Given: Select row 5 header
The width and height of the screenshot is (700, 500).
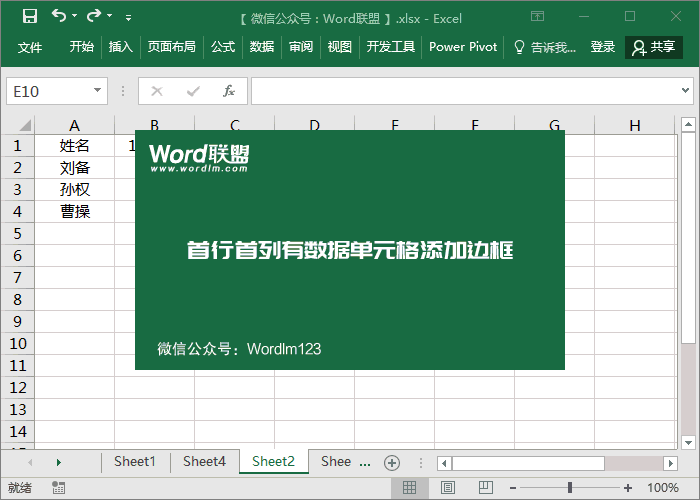Looking at the screenshot, I should coord(17,233).
